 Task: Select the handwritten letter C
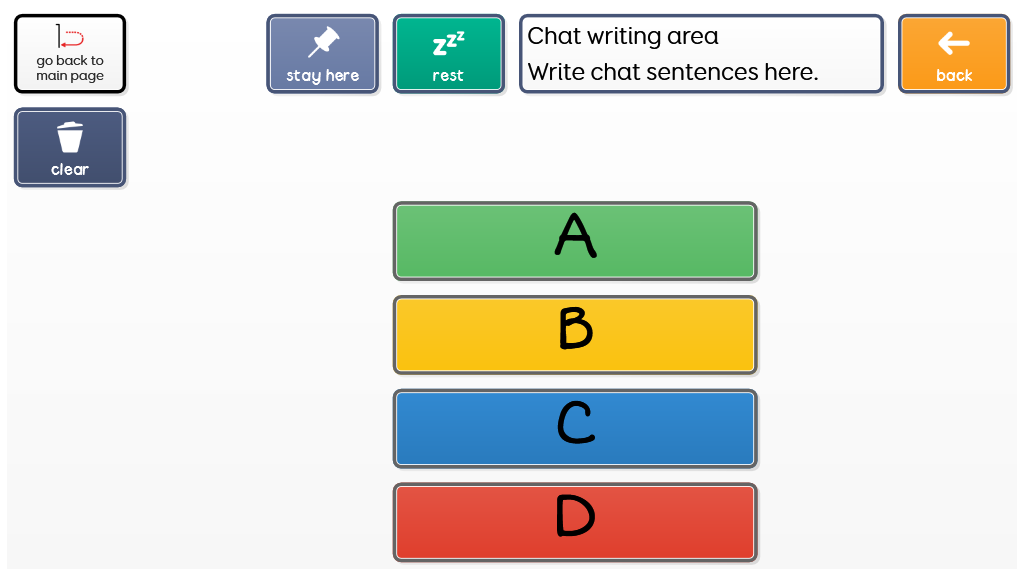point(575,422)
